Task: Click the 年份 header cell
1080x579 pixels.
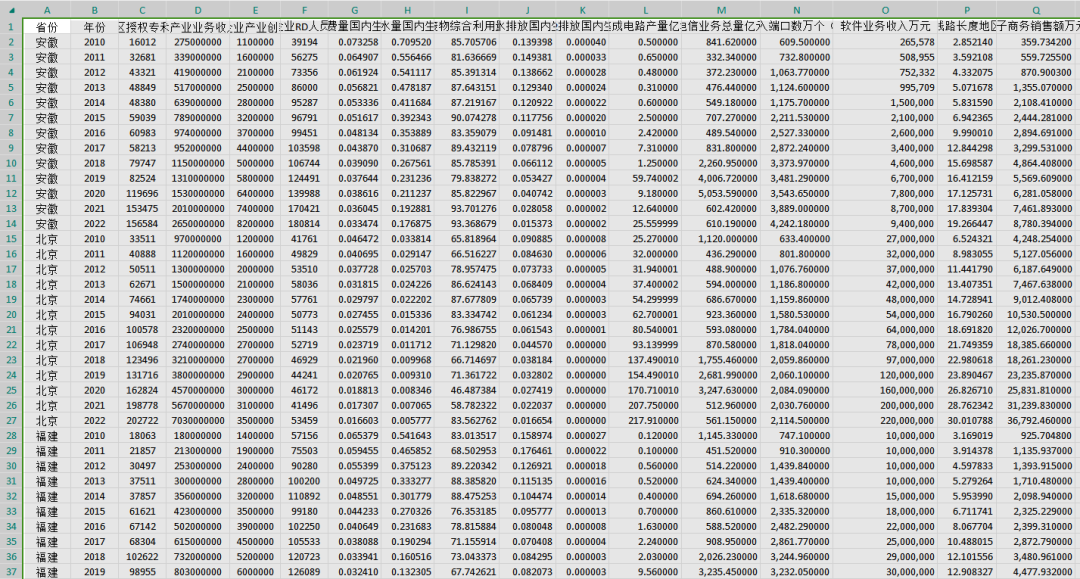Action: (x=94, y=26)
